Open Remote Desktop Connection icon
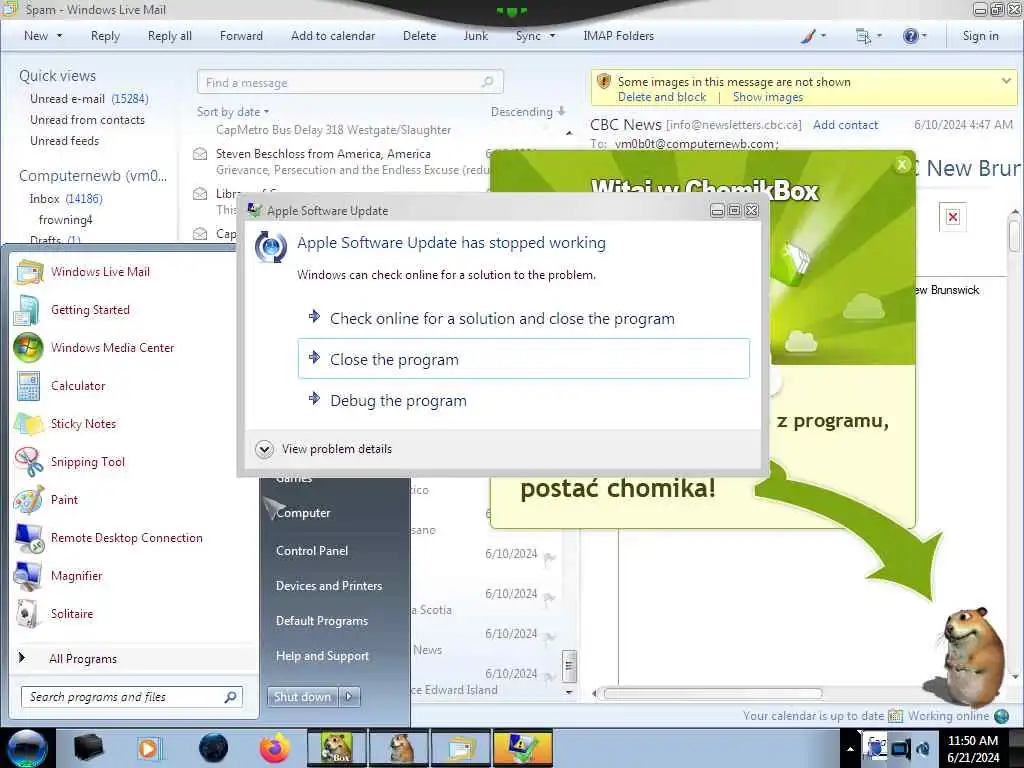Image resolution: width=1024 pixels, height=768 pixels. [x=29, y=538]
